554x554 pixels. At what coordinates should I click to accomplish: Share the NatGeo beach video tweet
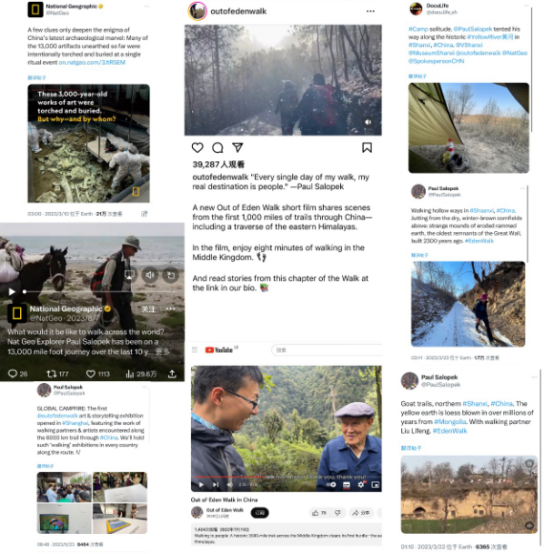coord(172,373)
